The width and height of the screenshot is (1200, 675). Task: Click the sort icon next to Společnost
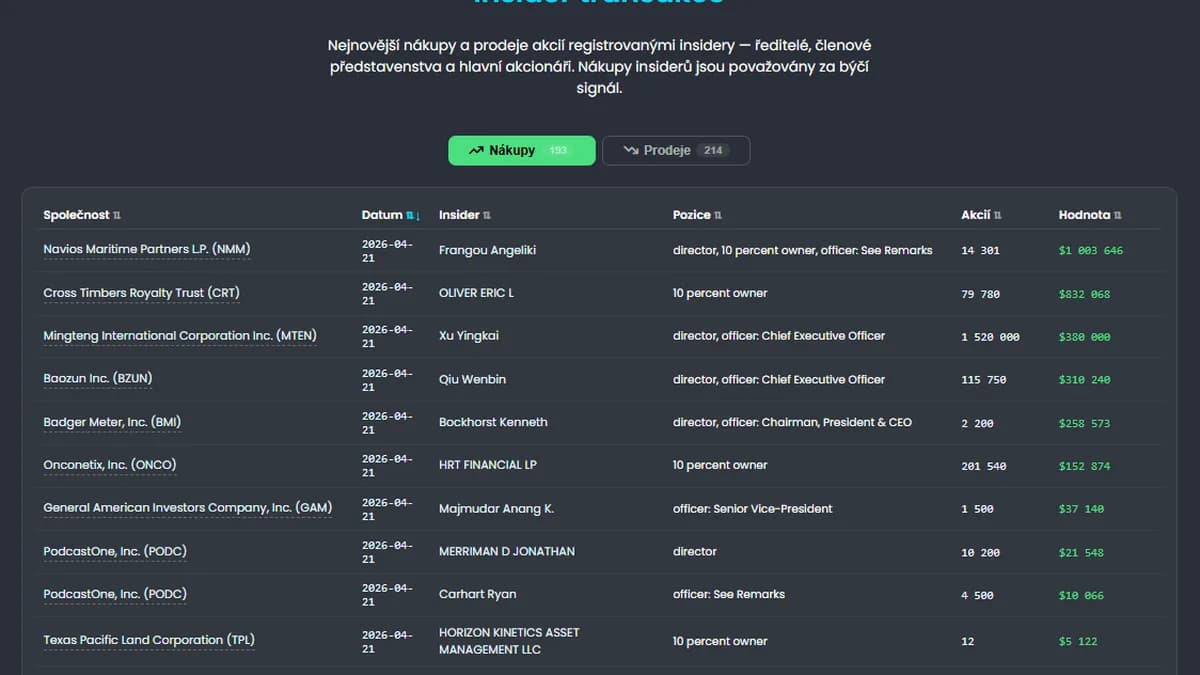[117, 215]
